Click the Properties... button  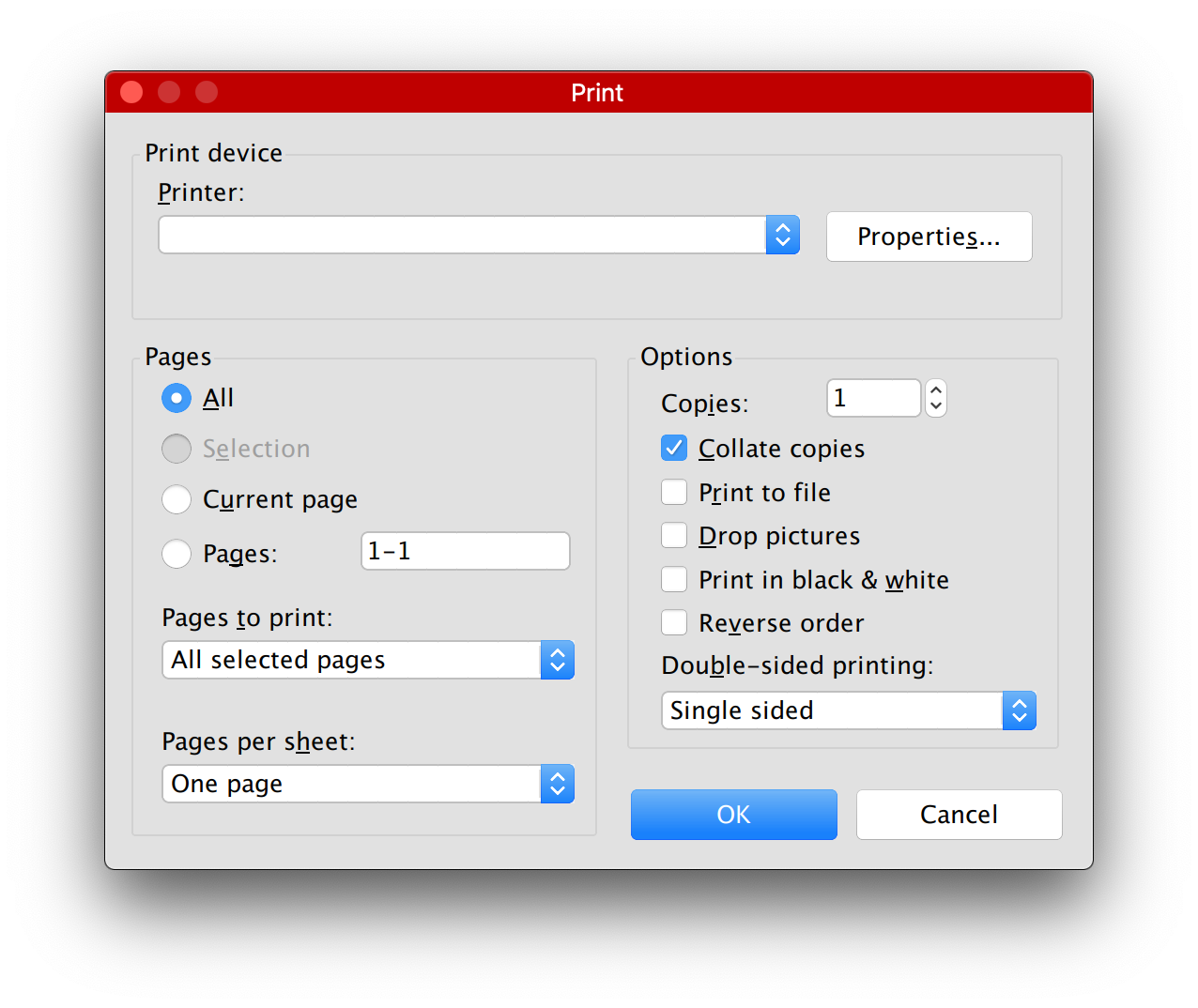click(929, 237)
